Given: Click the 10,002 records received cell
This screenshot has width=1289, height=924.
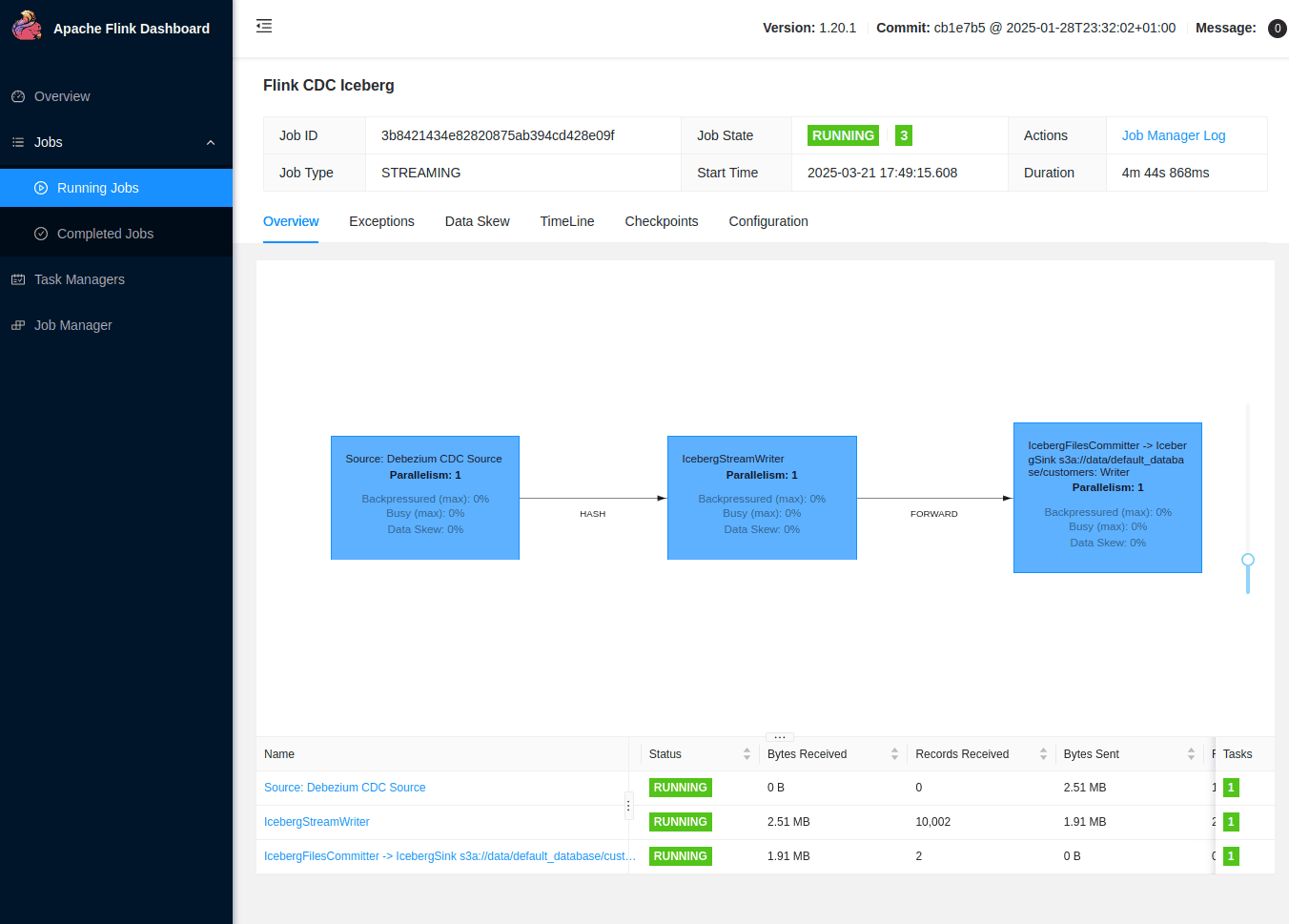Looking at the screenshot, I should click(933, 822).
